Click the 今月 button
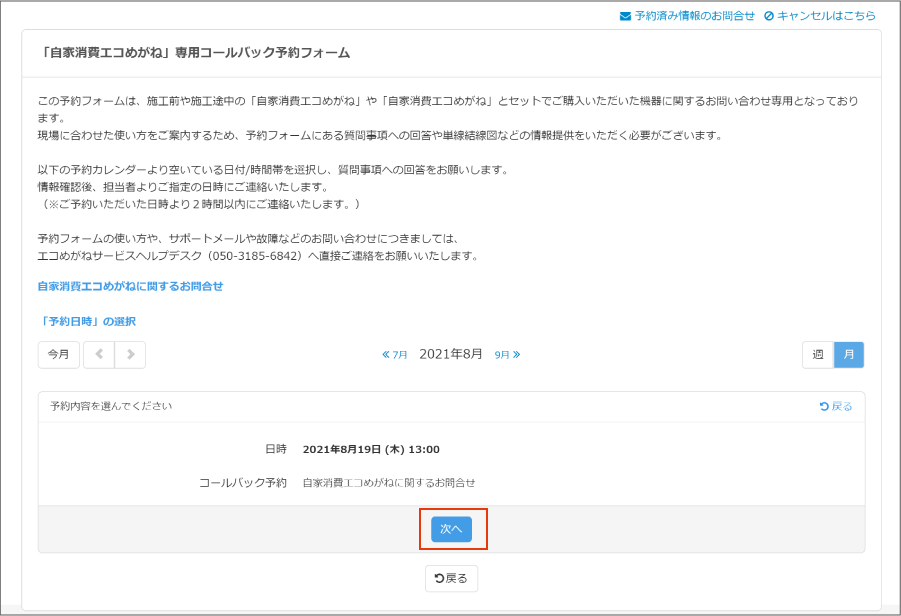 pos(59,355)
